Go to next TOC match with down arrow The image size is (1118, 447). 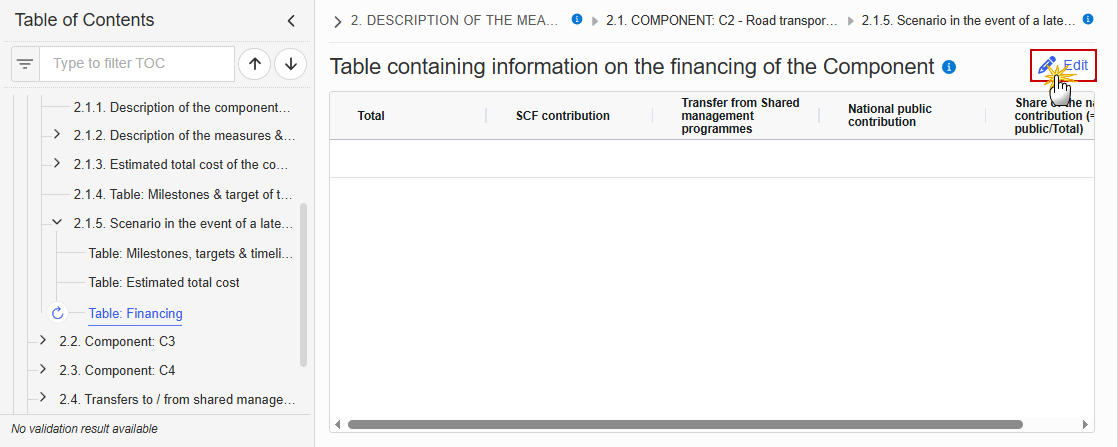(x=290, y=64)
